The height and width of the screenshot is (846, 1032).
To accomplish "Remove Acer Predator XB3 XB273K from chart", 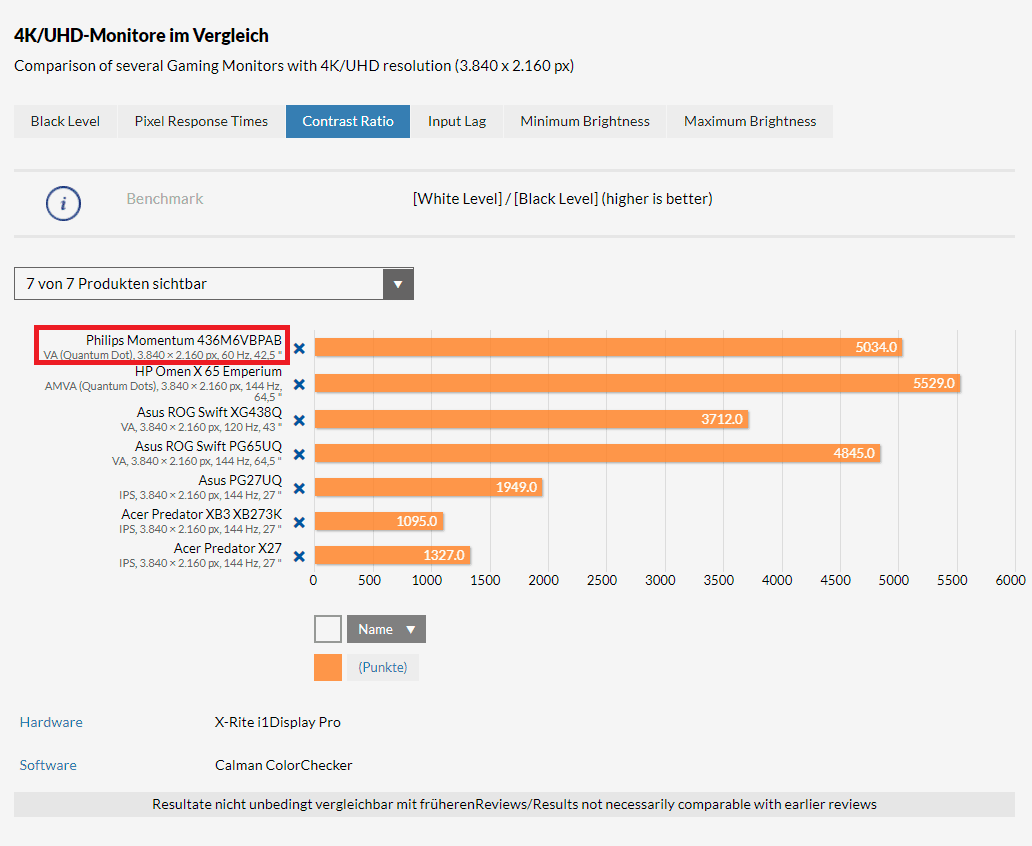I will coord(299,522).
